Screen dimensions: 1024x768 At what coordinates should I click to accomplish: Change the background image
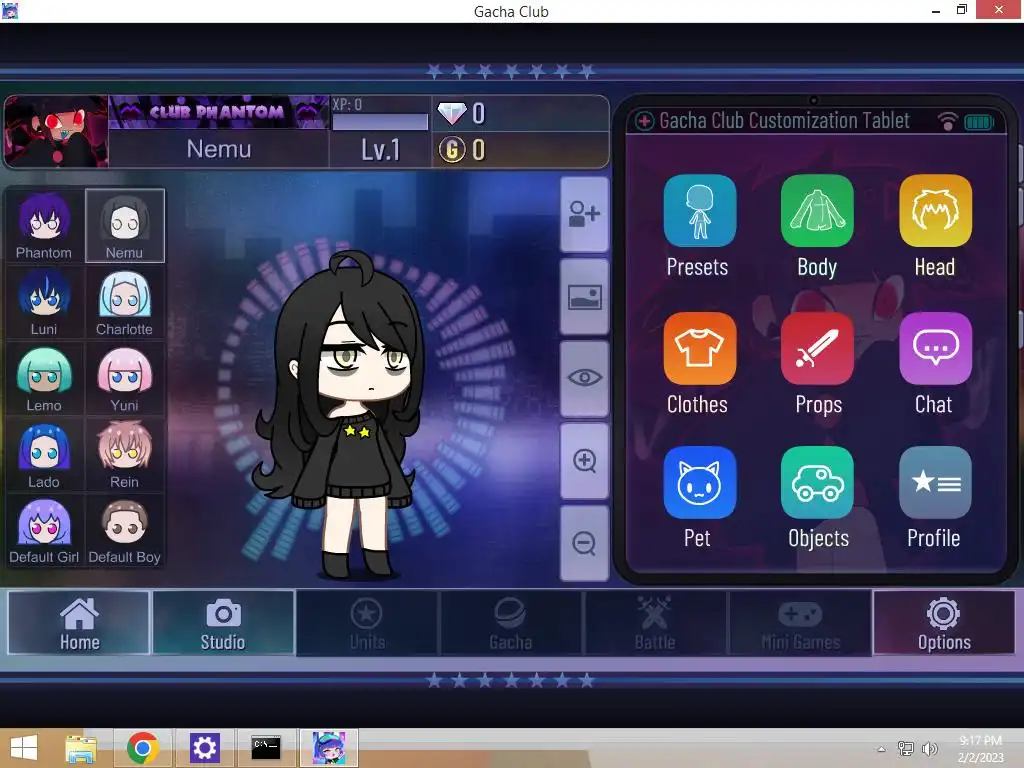tap(584, 297)
